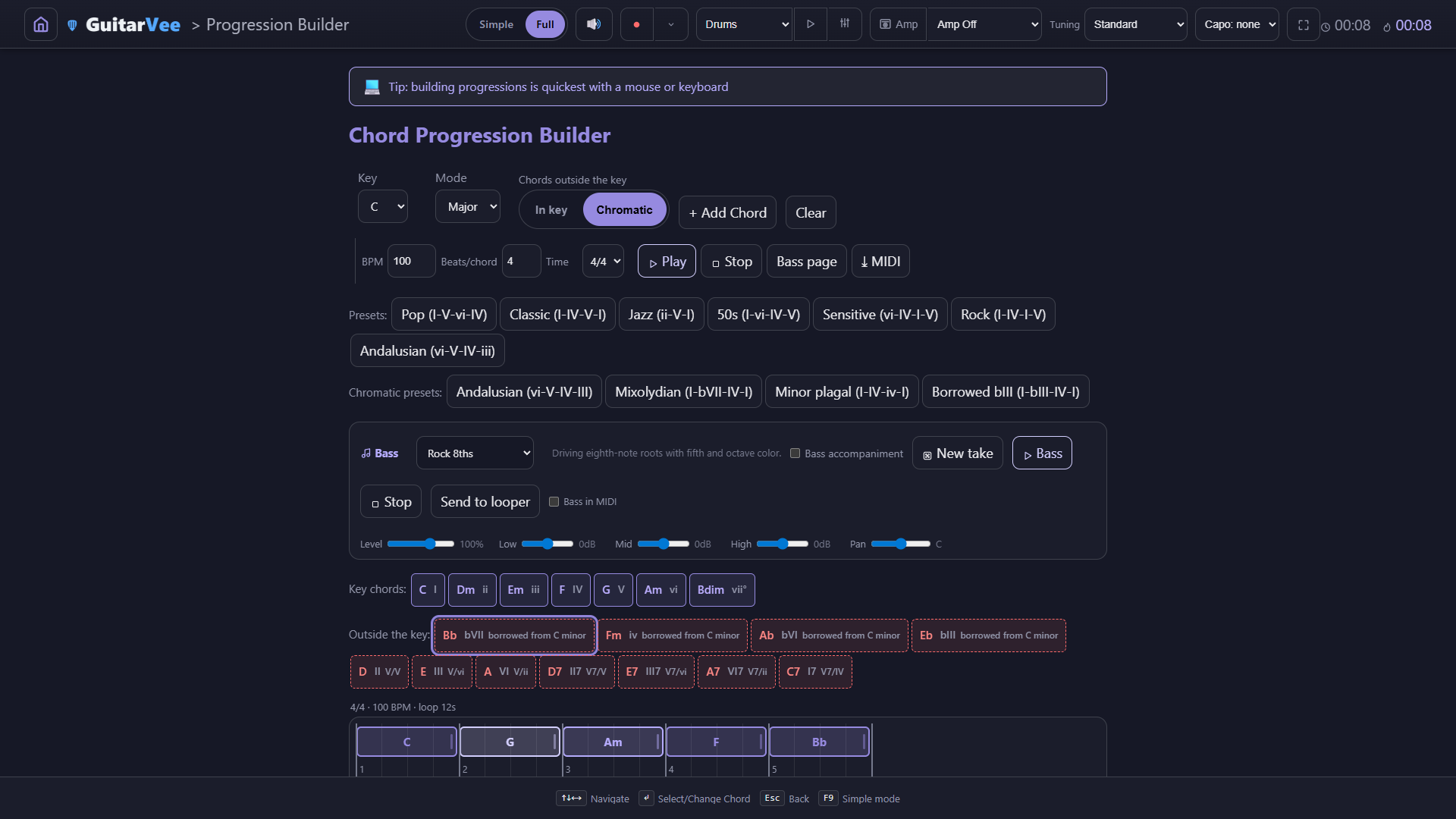Open the Capo dropdown
The image size is (1456, 819).
click(x=1237, y=24)
